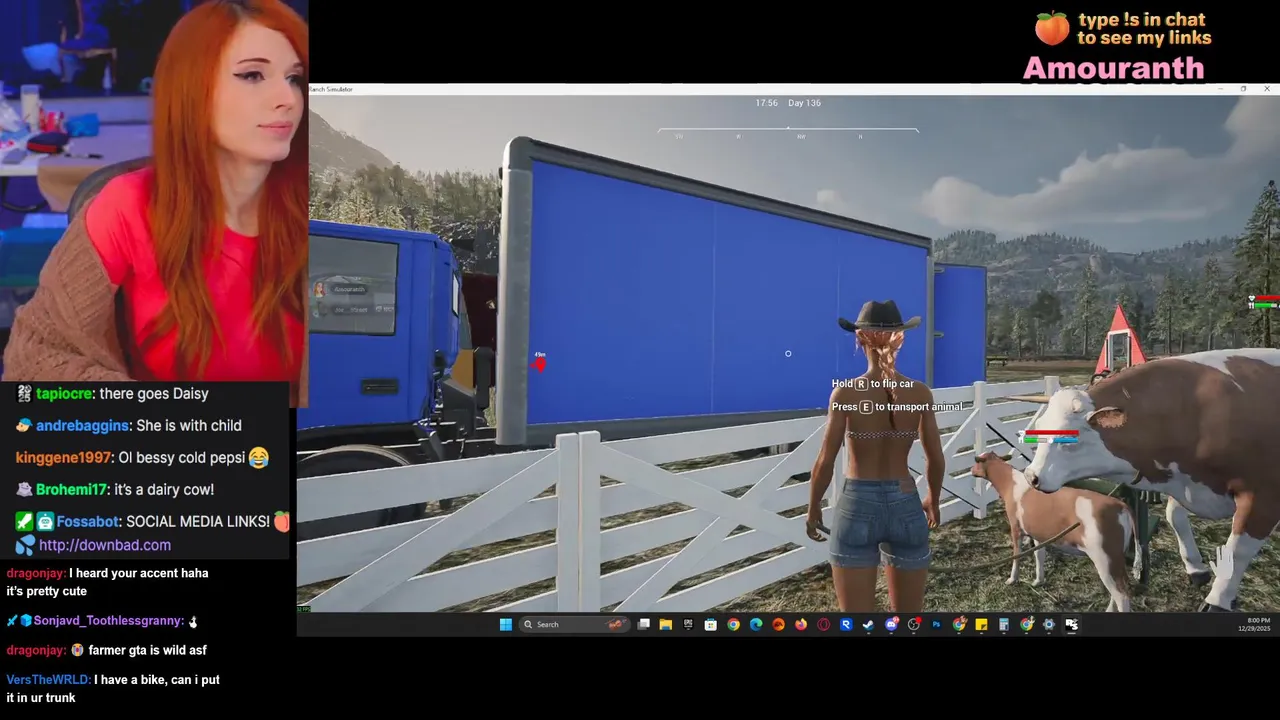This screenshot has height=720, width=1280.
Task: Click username kinggene1997 in chat
Action: tap(62, 457)
